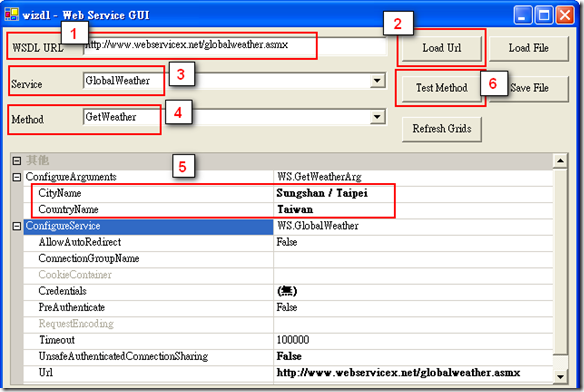The width and height of the screenshot is (584, 392).
Task: Click the Url value http://www.webservicex.net/globalweather.asmx in grid
Action: click(398, 373)
